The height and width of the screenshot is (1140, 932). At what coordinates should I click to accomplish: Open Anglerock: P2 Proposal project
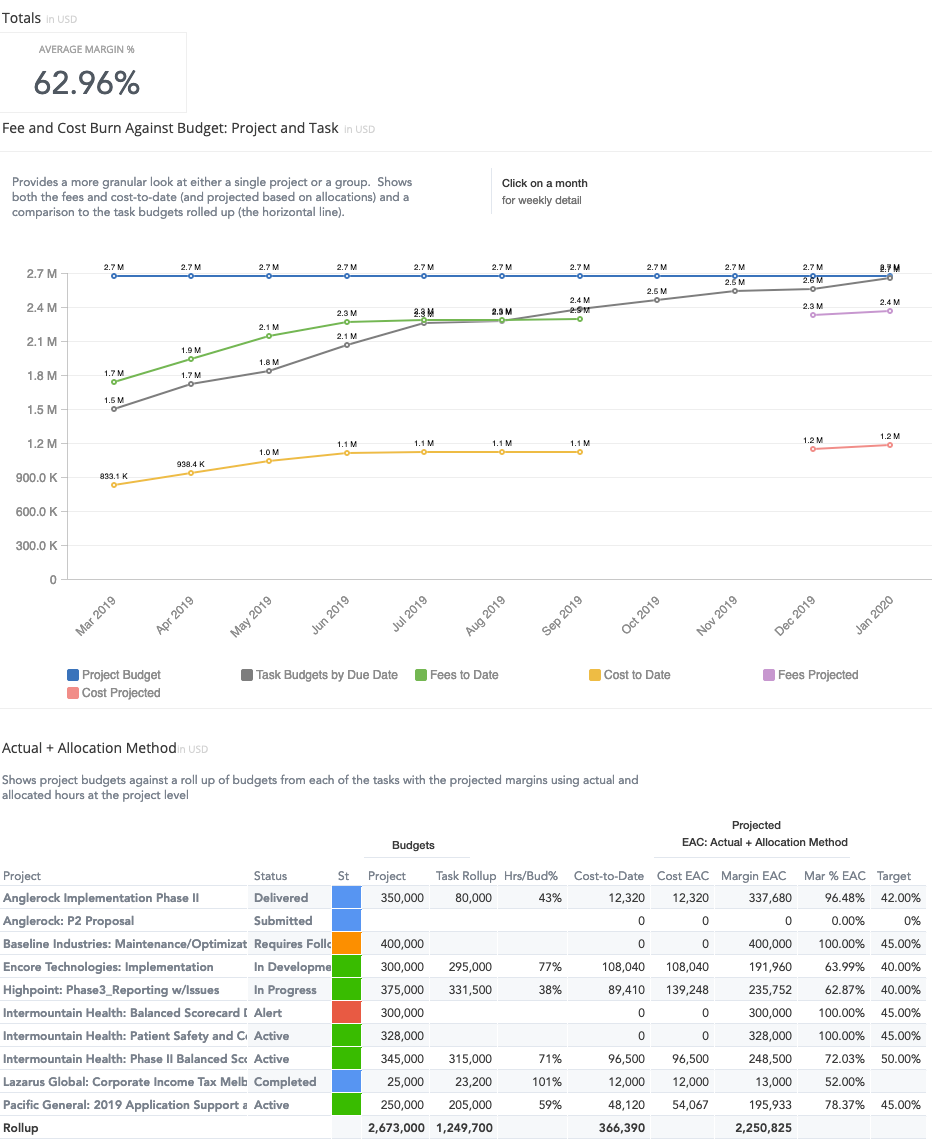(x=68, y=921)
